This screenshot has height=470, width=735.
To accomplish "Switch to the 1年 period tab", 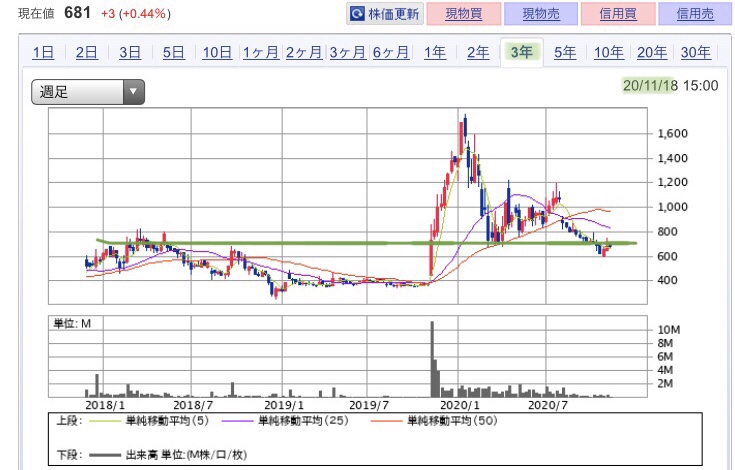I will point(434,53).
